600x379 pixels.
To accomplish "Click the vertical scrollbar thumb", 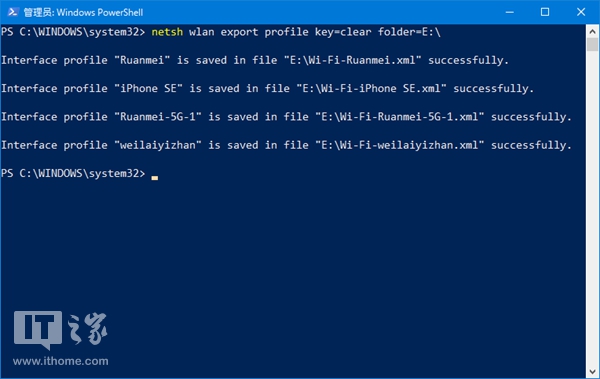I will pos(592,44).
